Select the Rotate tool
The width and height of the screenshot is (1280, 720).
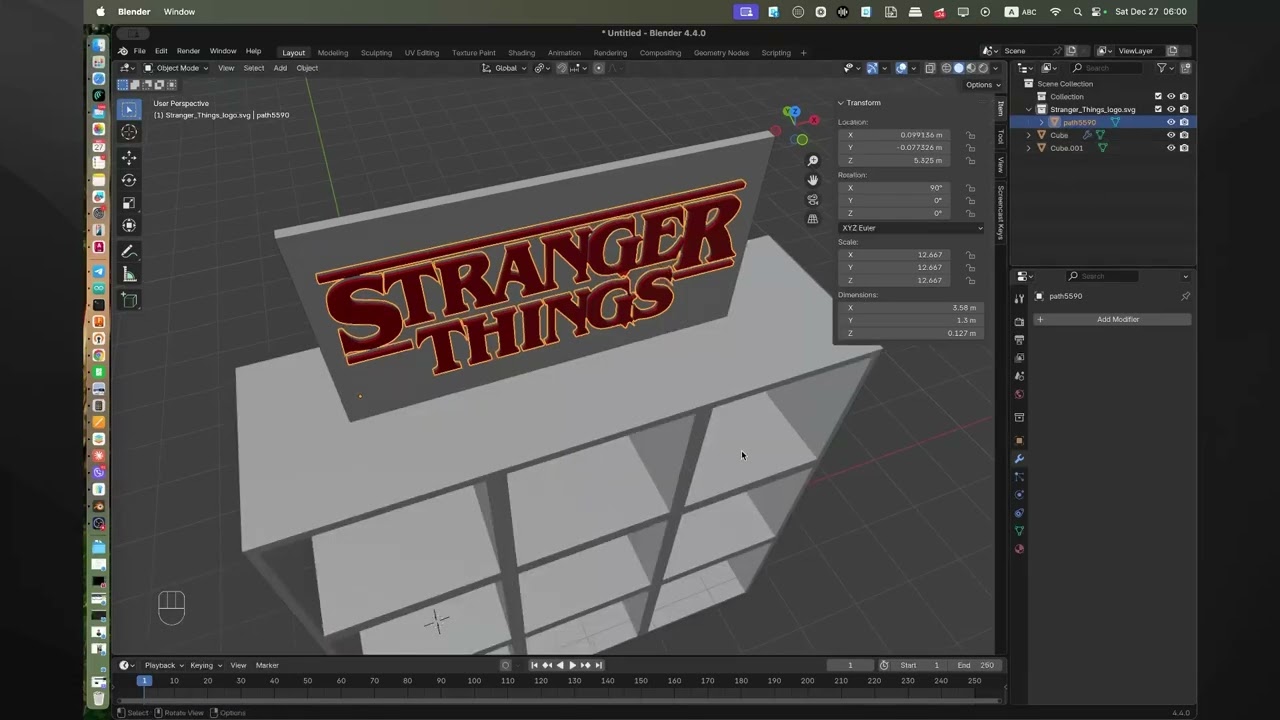click(129, 180)
